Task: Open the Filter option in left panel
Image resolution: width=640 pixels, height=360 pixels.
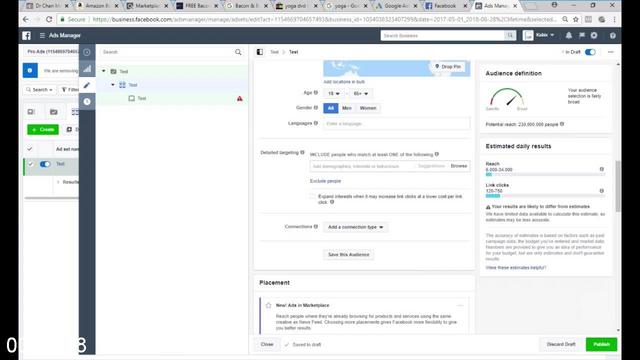Action: 69,89
